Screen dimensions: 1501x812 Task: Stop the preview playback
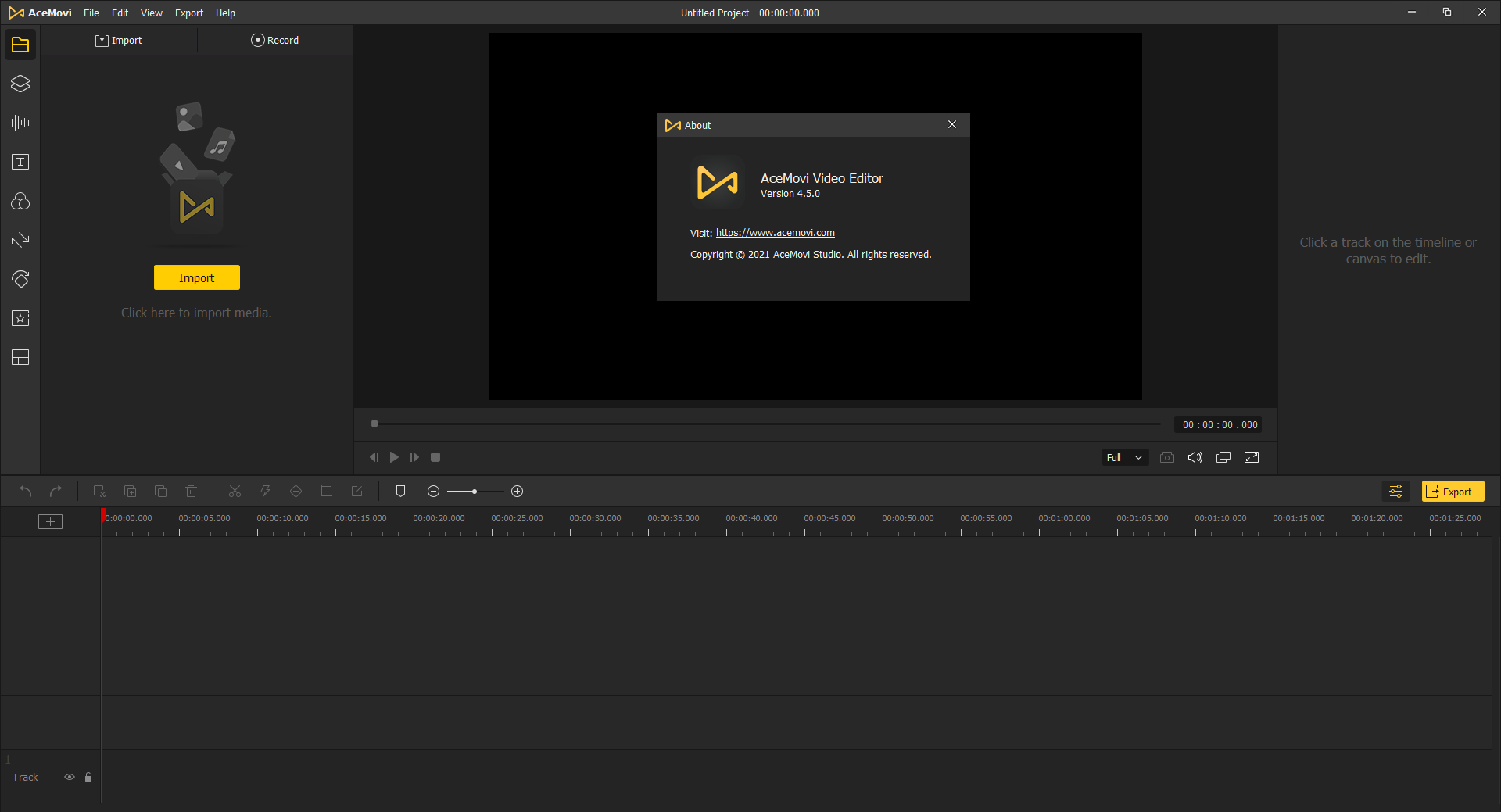[435, 457]
